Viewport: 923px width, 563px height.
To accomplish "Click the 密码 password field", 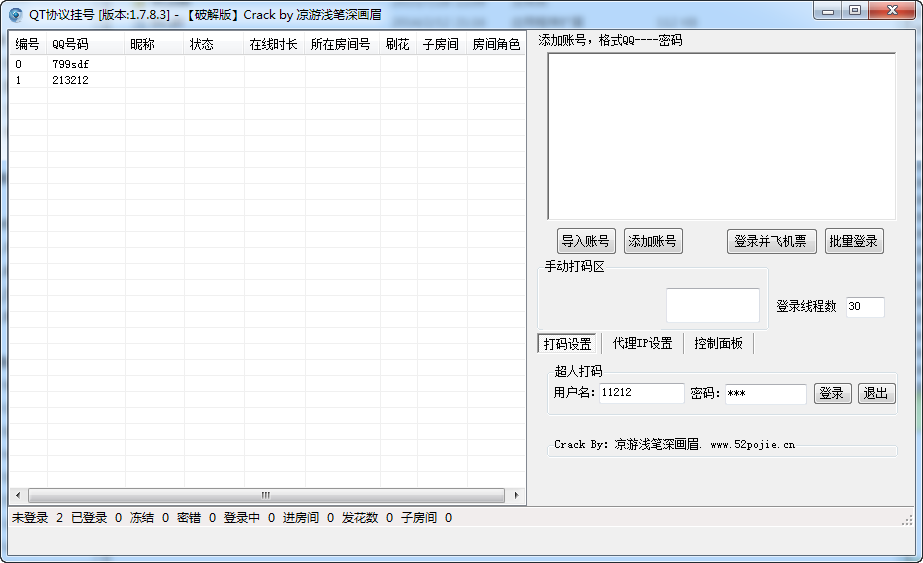I will coord(765,393).
